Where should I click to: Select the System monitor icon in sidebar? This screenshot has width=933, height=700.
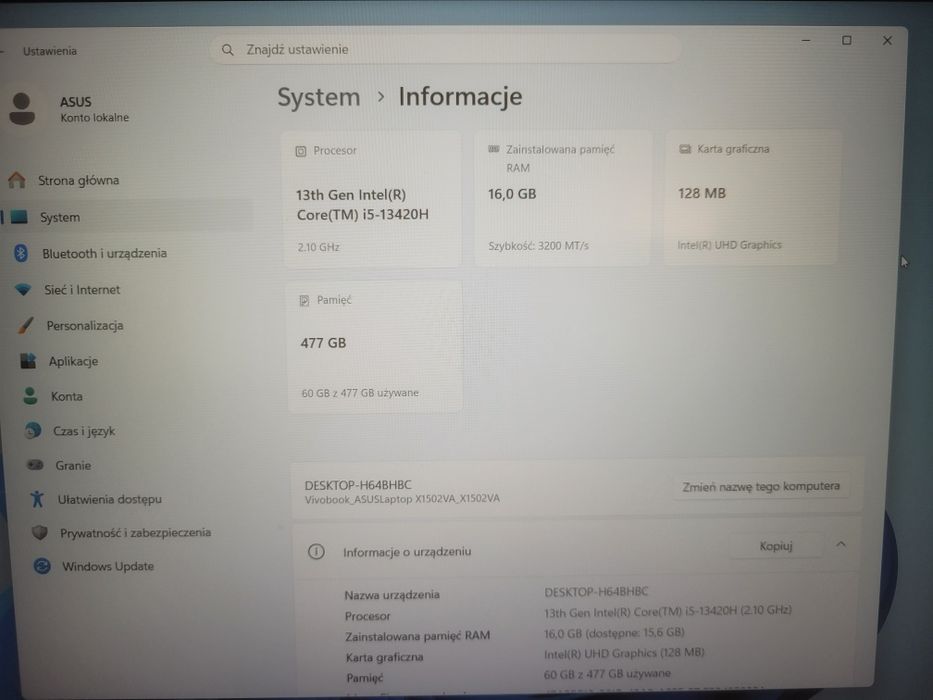point(19,217)
